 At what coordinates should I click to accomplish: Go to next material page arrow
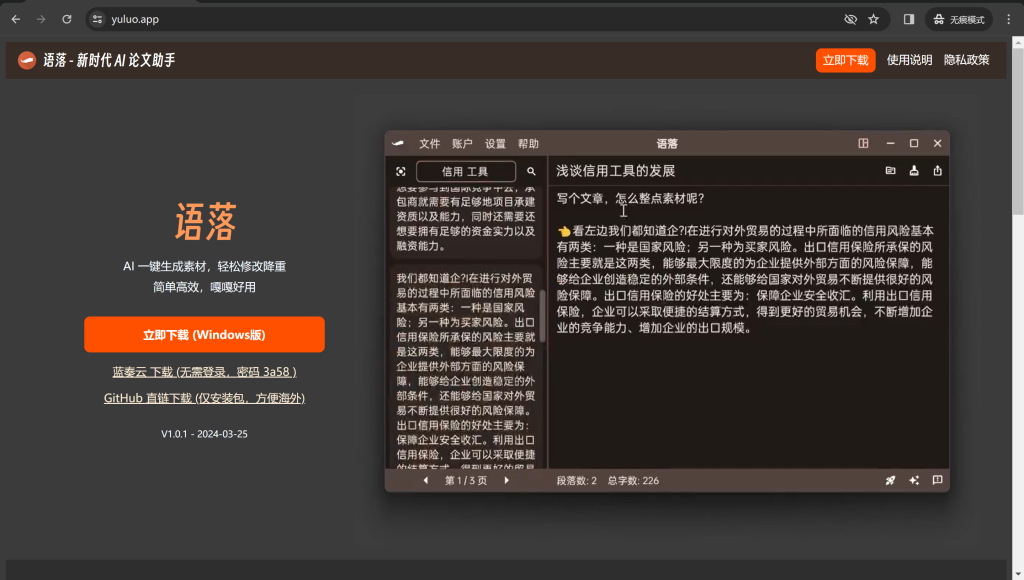pos(507,481)
